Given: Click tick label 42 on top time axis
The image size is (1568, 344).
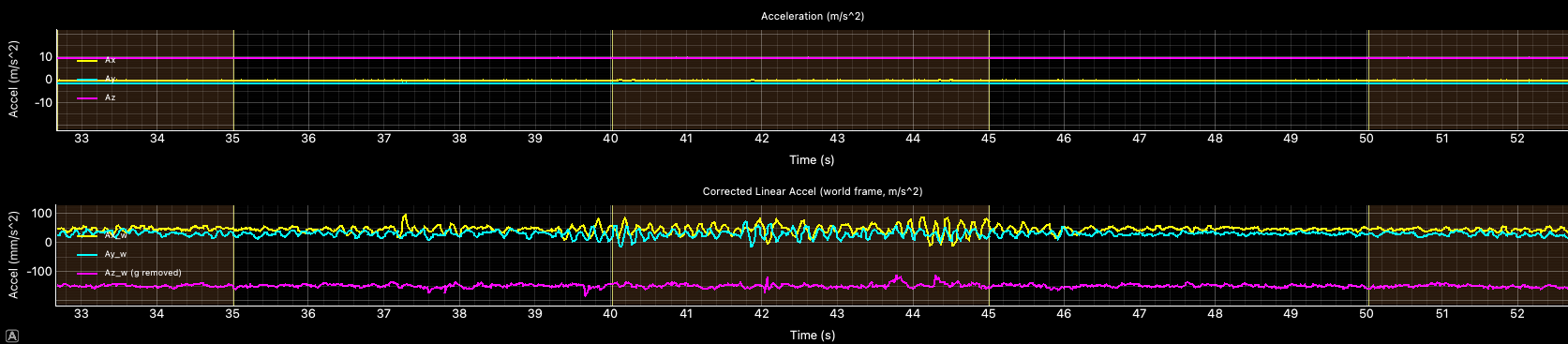Looking at the screenshot, I should (x=762, y=139).
